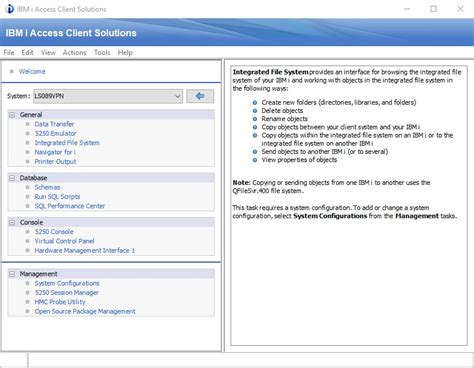Click the bullet icon beside Welcome

tap(12, 71)
